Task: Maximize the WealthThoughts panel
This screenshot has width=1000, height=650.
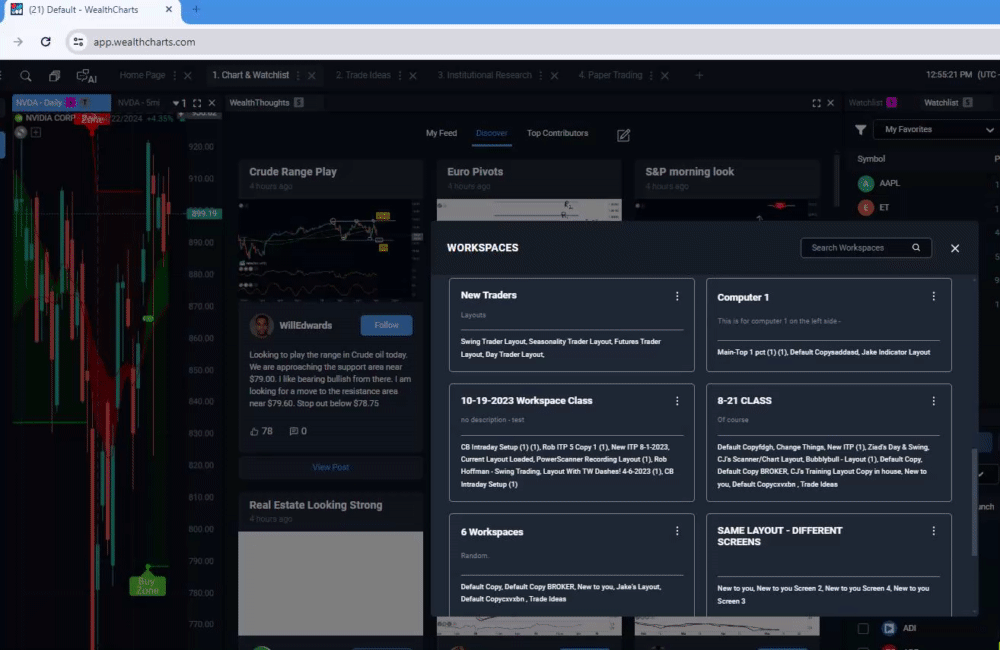Action: pyautogui.click(x=816, y=103)
